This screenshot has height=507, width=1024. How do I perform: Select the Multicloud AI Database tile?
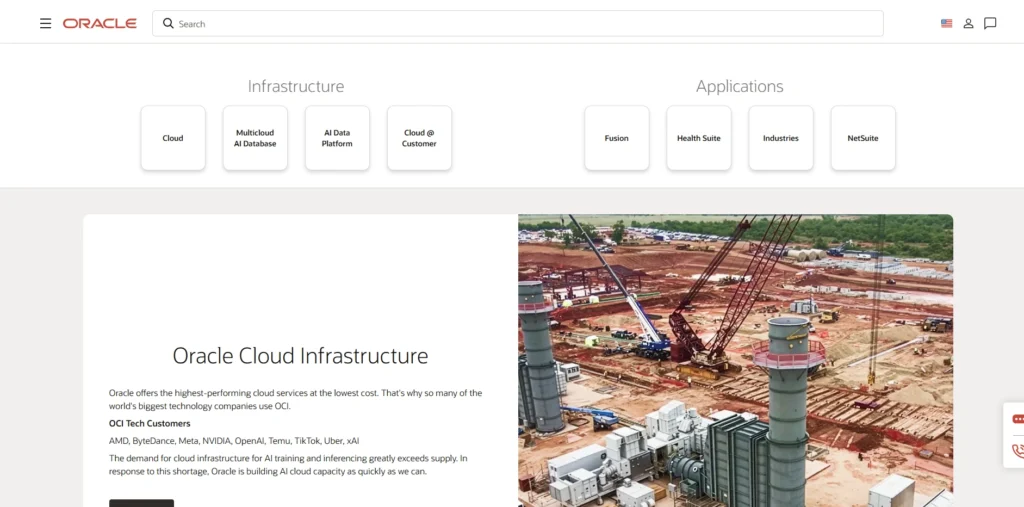(255, 138)
